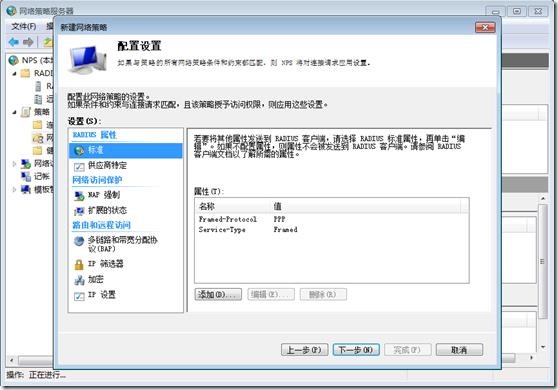Open the IP 筛选器 lock item
This screenshot has height=390, width=558.
tap(99, 264)
